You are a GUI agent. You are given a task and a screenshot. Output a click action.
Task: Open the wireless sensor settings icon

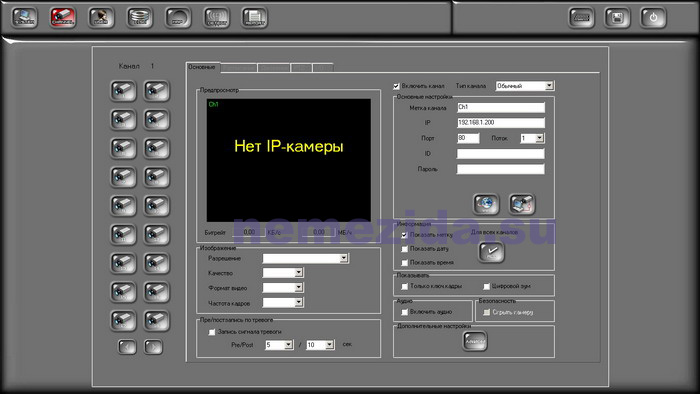coord(217,18)
